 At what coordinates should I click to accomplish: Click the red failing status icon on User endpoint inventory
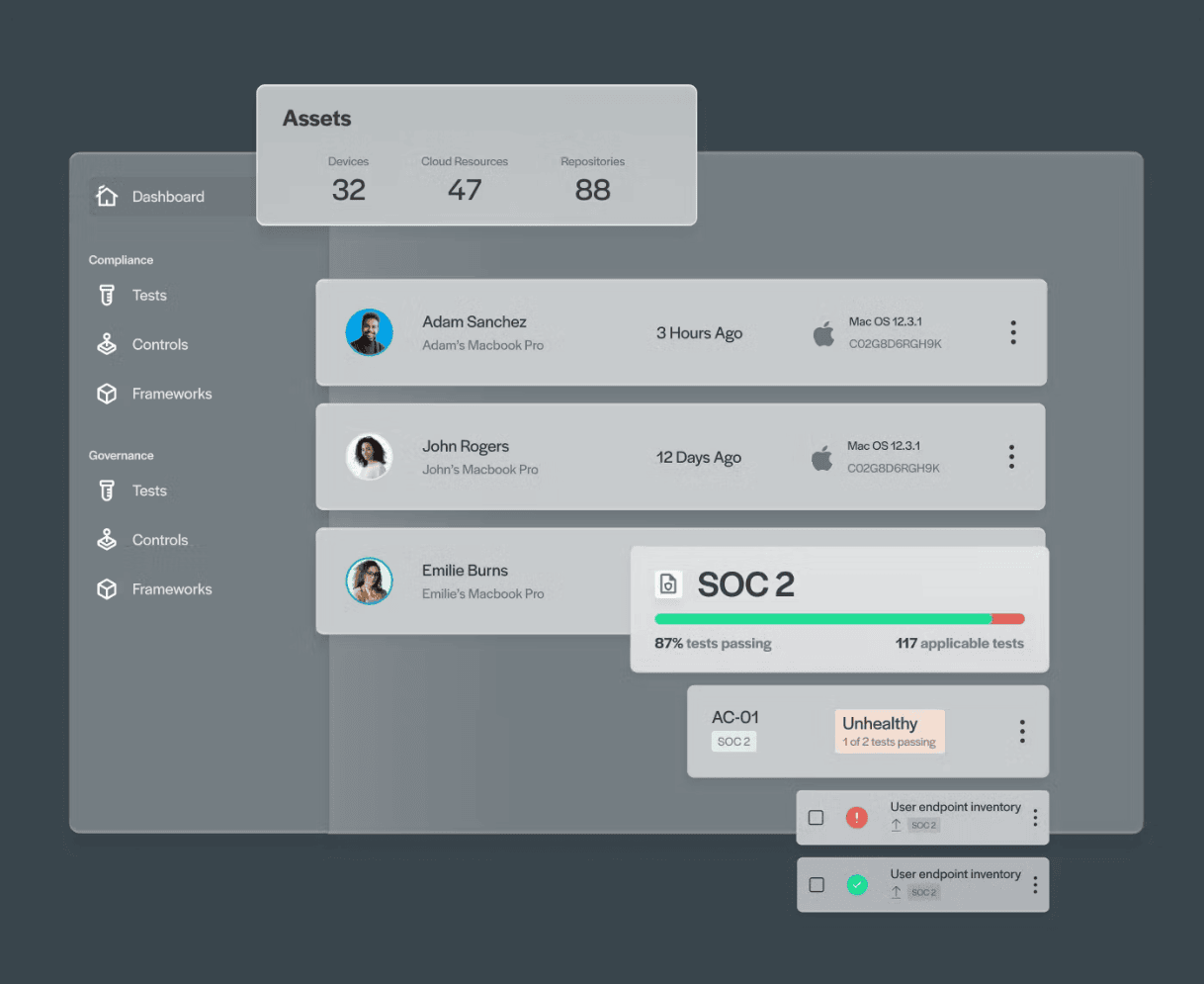856,817
